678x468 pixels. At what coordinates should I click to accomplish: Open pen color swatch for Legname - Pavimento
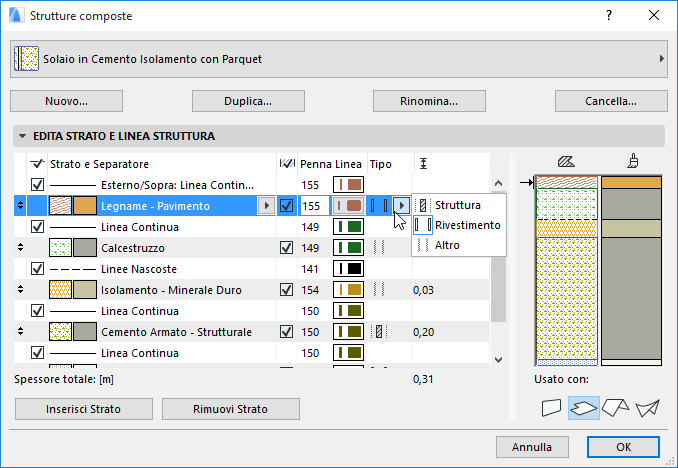[x=348, y=205]
